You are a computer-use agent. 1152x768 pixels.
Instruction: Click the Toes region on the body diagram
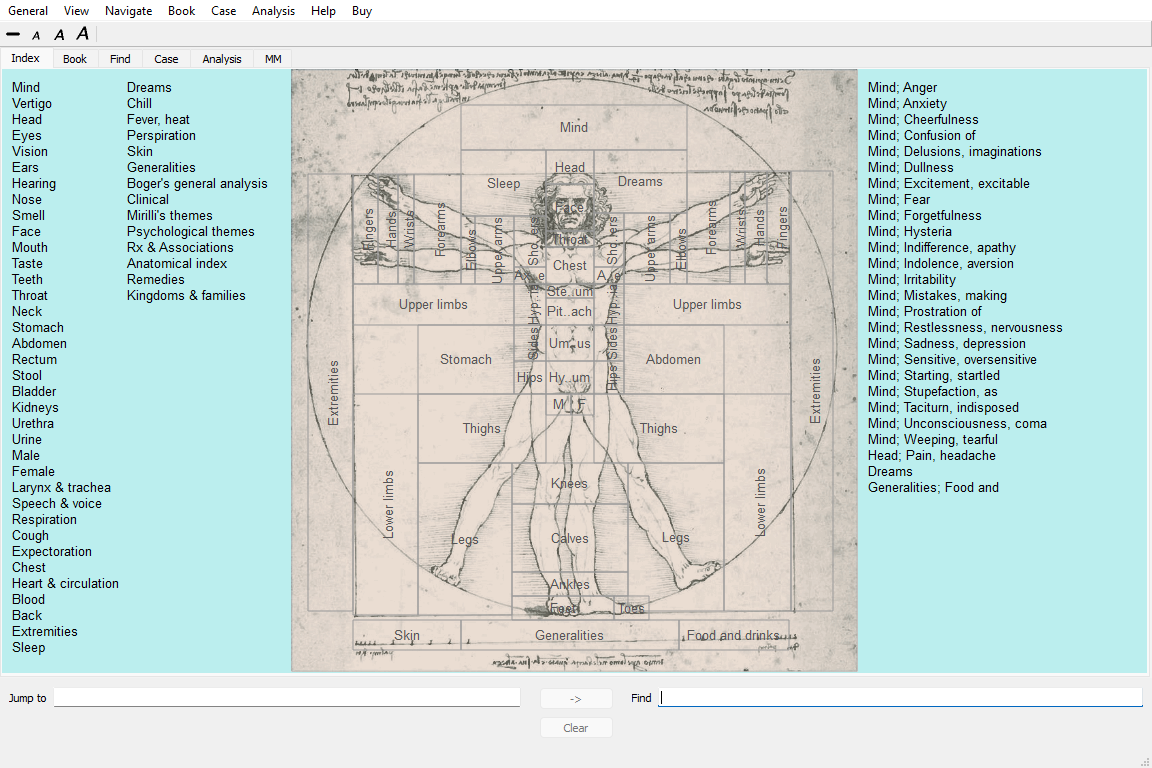(x=631, y=609)
